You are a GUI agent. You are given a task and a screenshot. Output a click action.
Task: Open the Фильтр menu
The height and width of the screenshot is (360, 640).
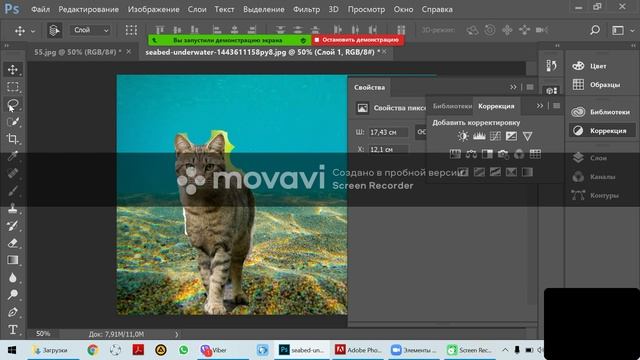307,9
